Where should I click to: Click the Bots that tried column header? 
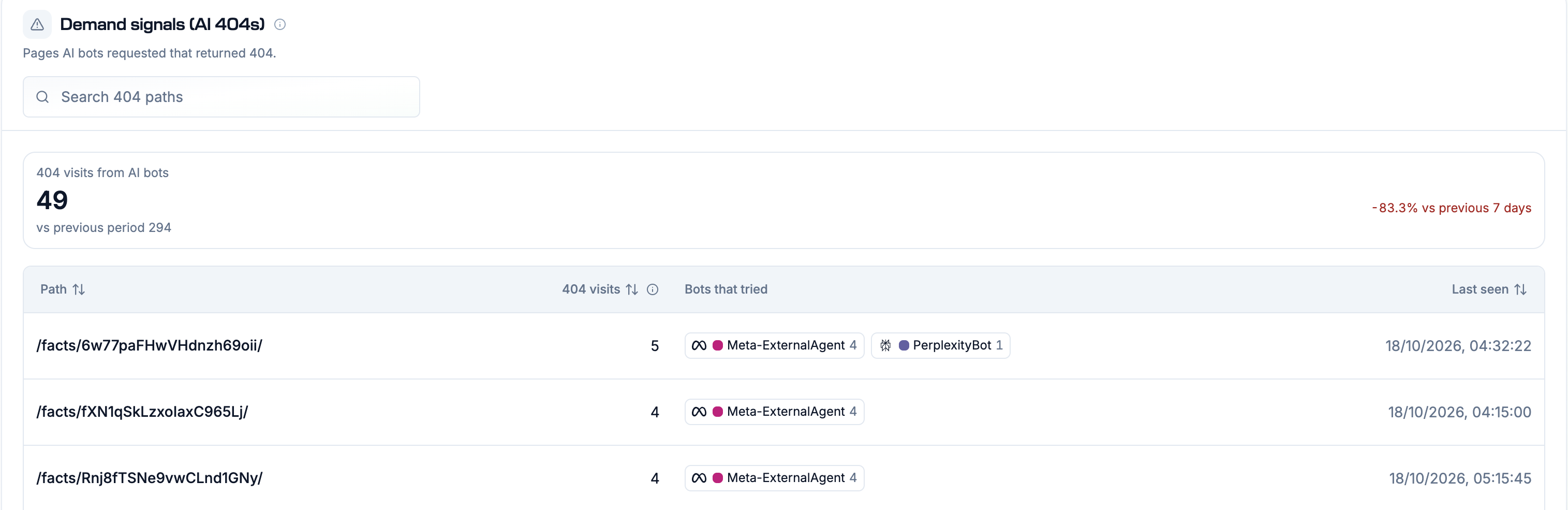(x=726, y=289)
